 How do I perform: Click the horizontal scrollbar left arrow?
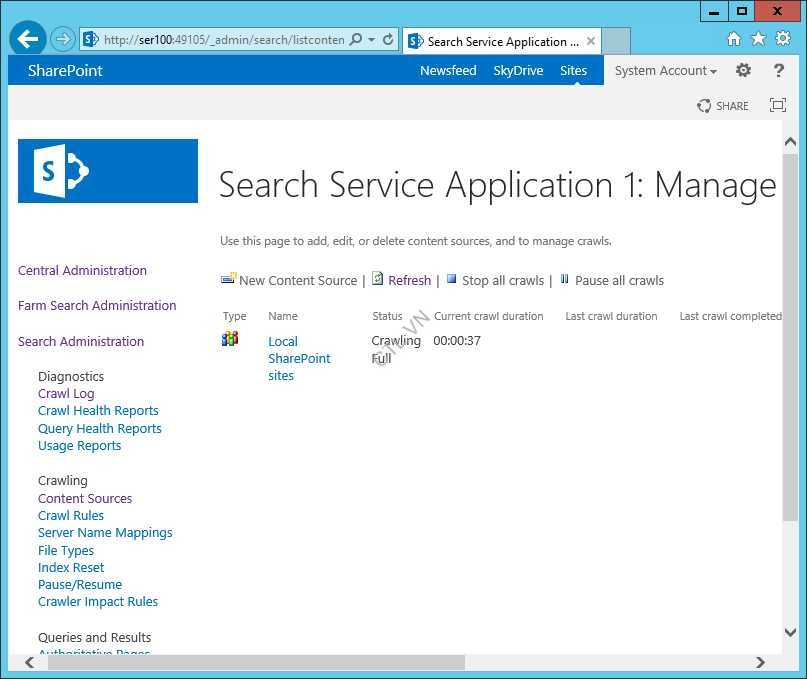29,663
